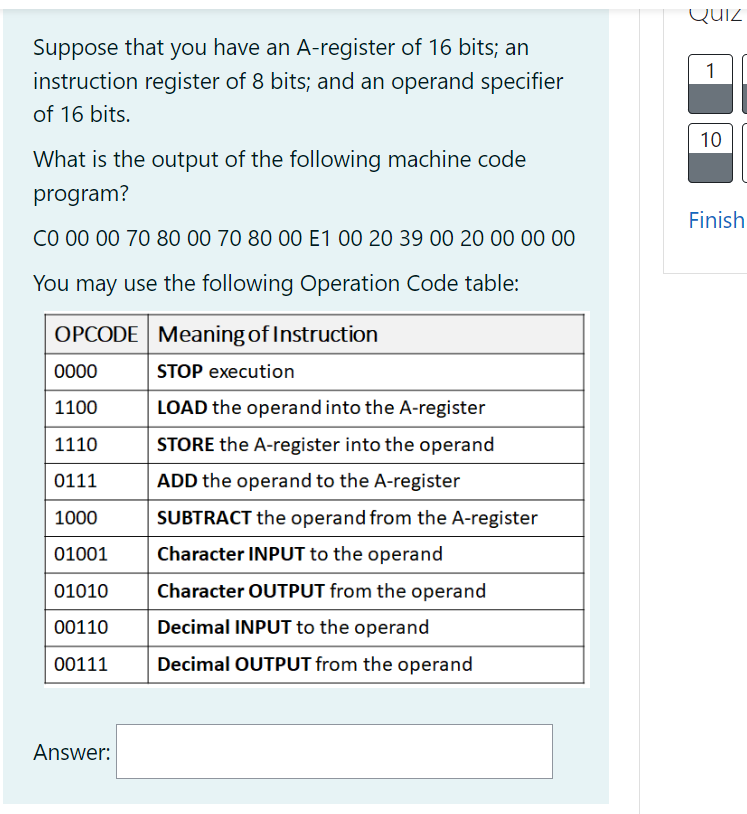Open the Finish attempt link

tap(716, 220)
